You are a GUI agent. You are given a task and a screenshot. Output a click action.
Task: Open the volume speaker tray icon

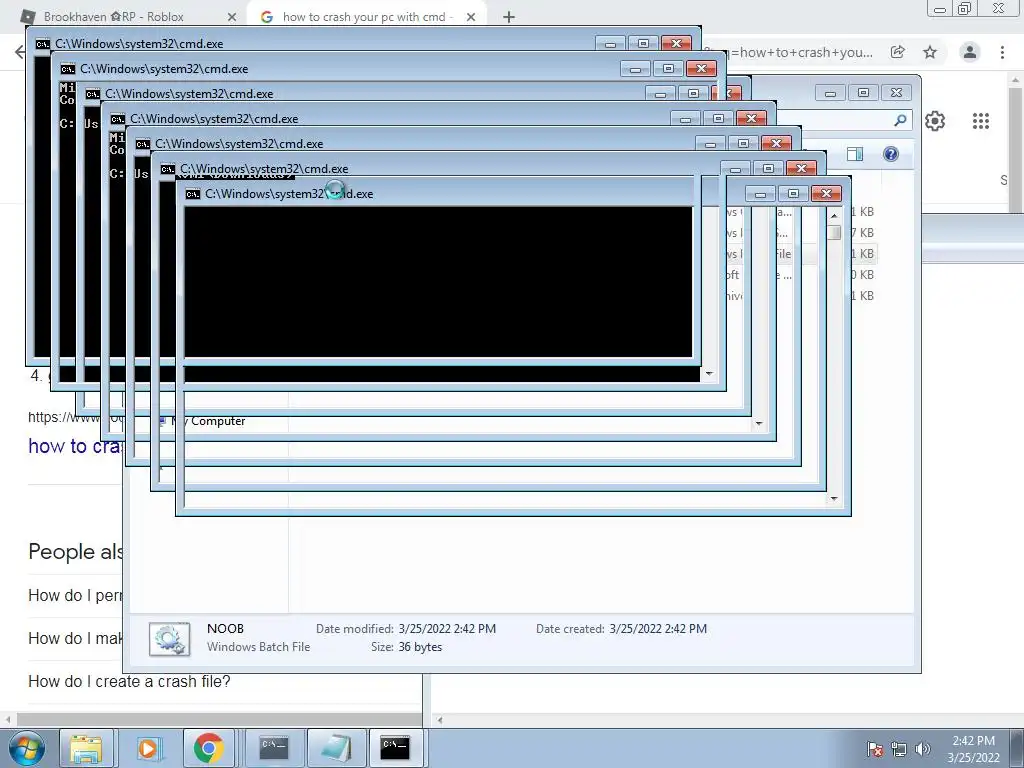(x=922, y=748)
